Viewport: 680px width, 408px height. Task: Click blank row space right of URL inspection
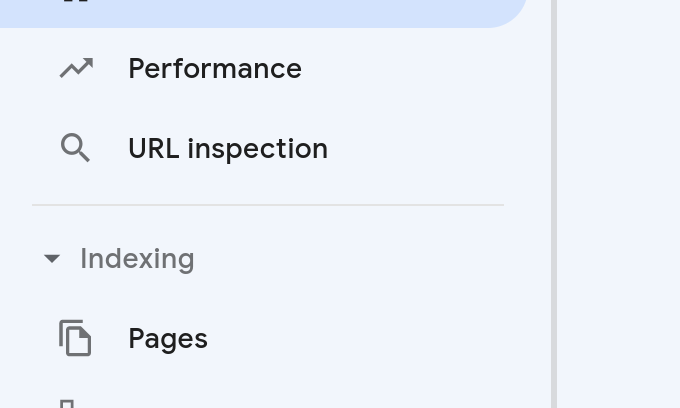430,148
